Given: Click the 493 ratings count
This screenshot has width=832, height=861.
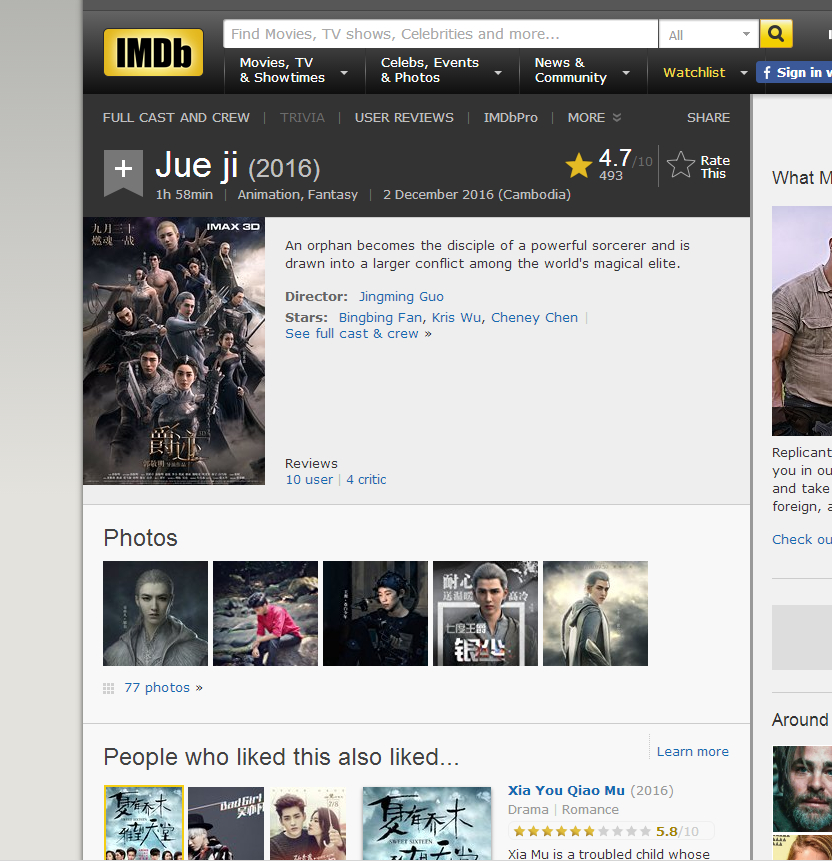Looking at the screenshot, I should click(x=611, y=176).
